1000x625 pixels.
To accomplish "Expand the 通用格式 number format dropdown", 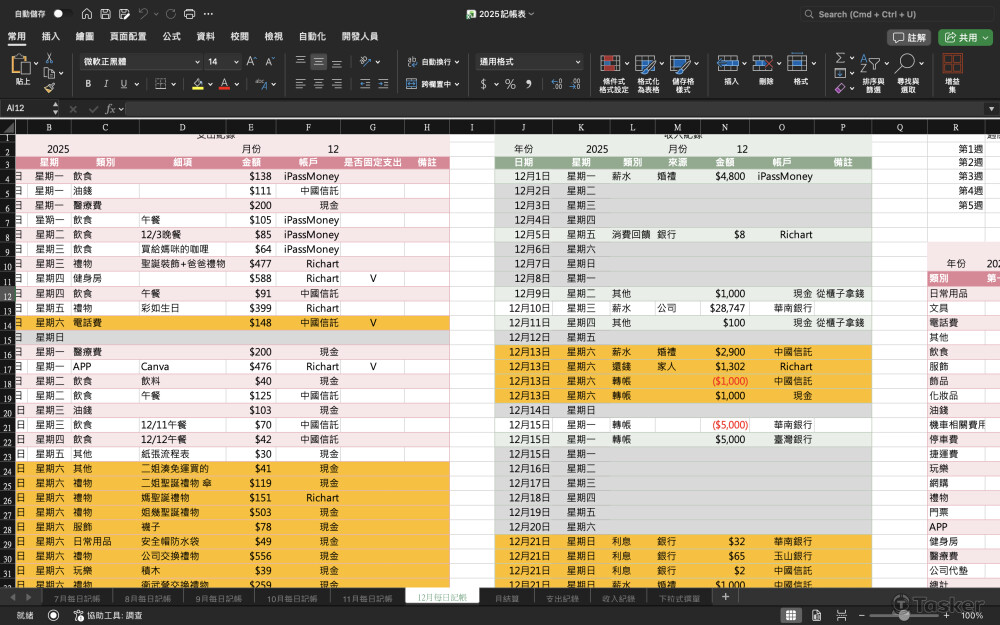I will coord(577,62).
